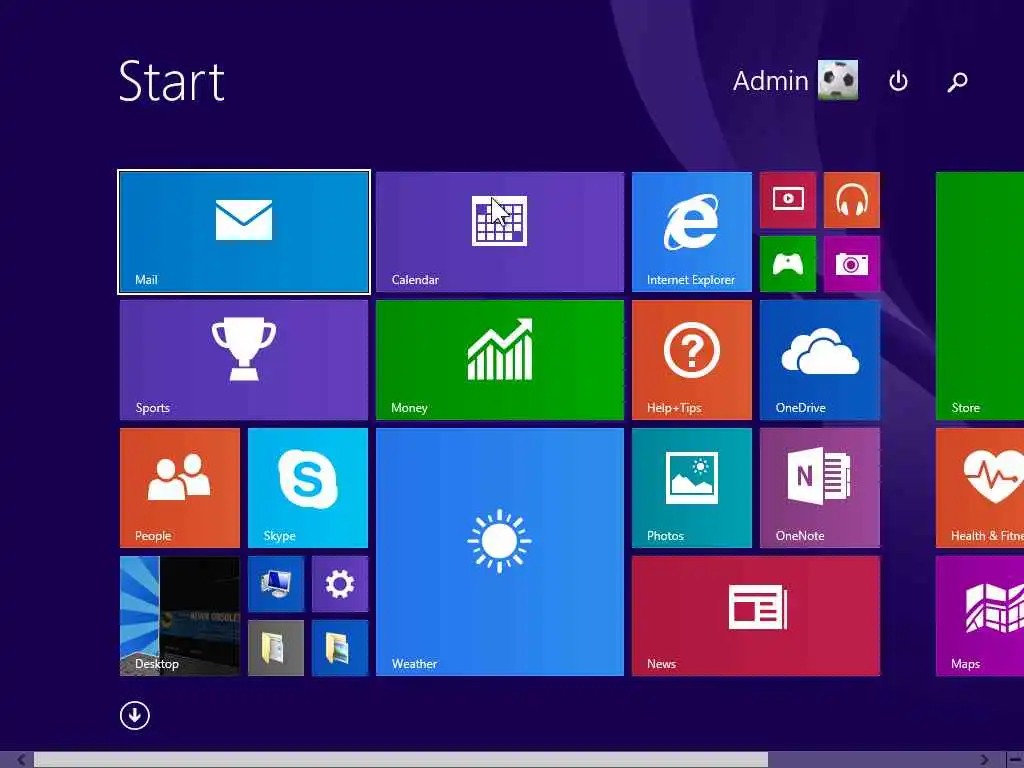Screen dimensions: 1024x768
Task: Open the Photos tile
Action: (x=692, y=488)
